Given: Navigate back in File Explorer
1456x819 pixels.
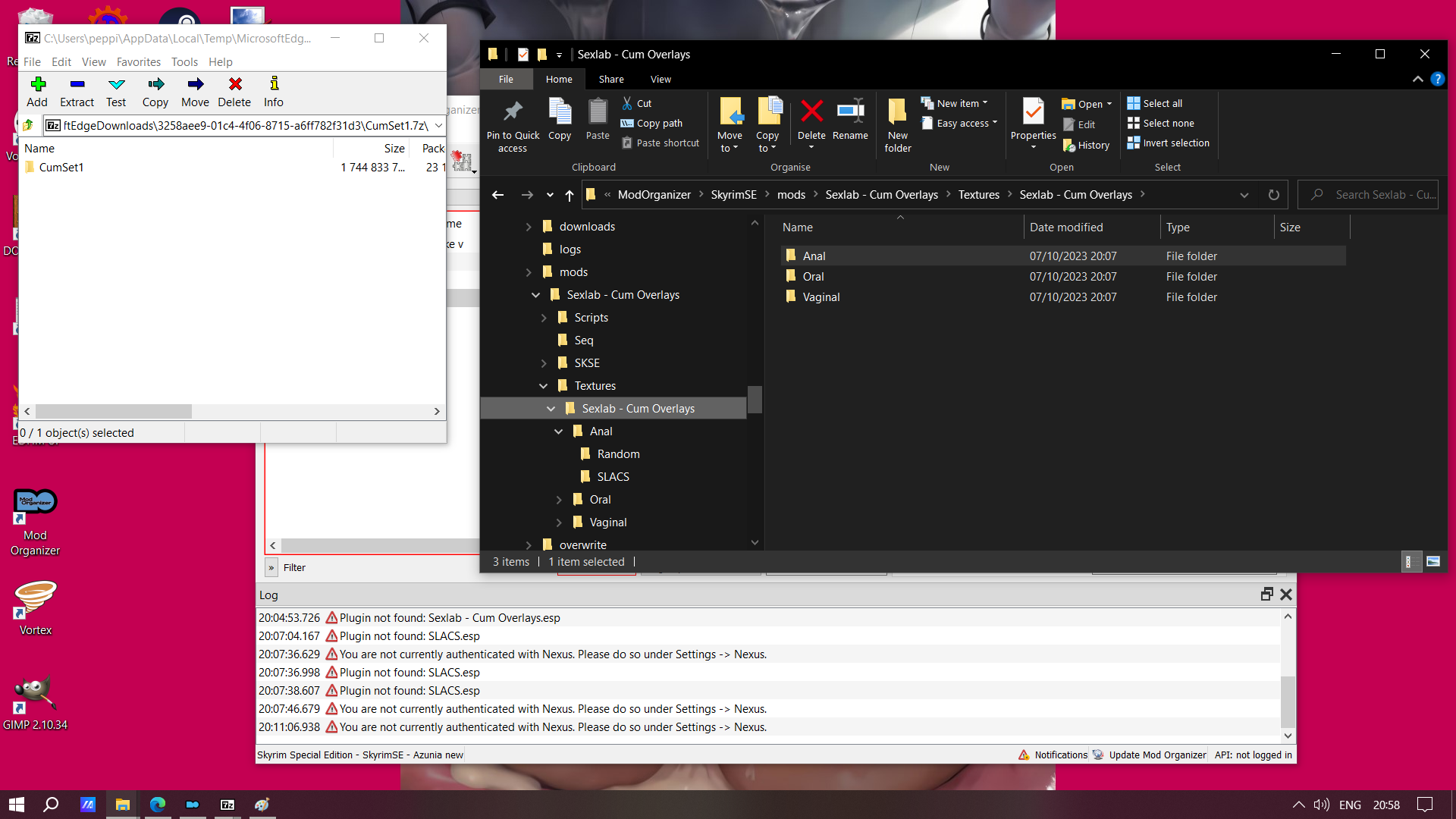Looking at the screenshot, I should pyautogui.click(x=497, y=195).
